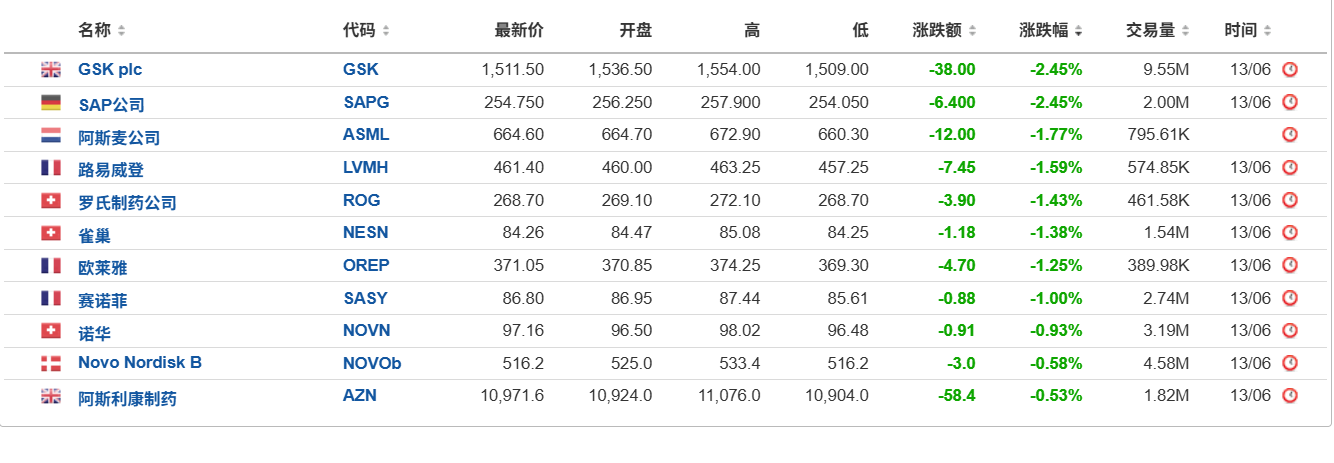Click the clock icon in GSK plc row
Viewport: 1334px width, 463px height.
(x=1290, y=70)
